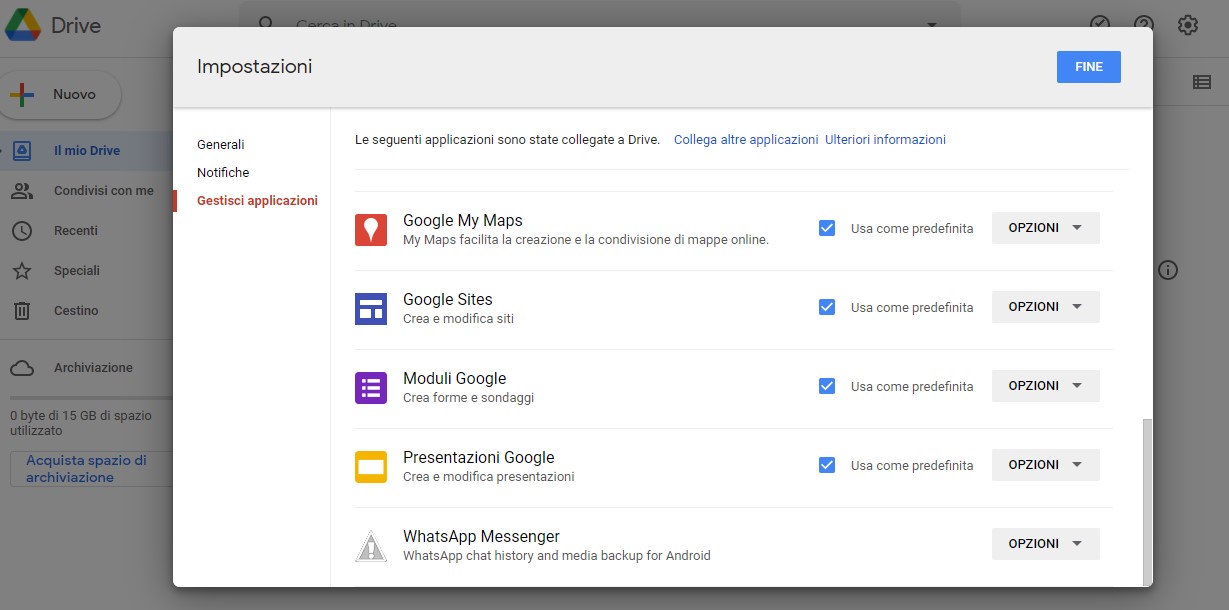This screenshot has width=1229, height=610.
Task: Click the Moduli Google purple icon
Action: 371,387
